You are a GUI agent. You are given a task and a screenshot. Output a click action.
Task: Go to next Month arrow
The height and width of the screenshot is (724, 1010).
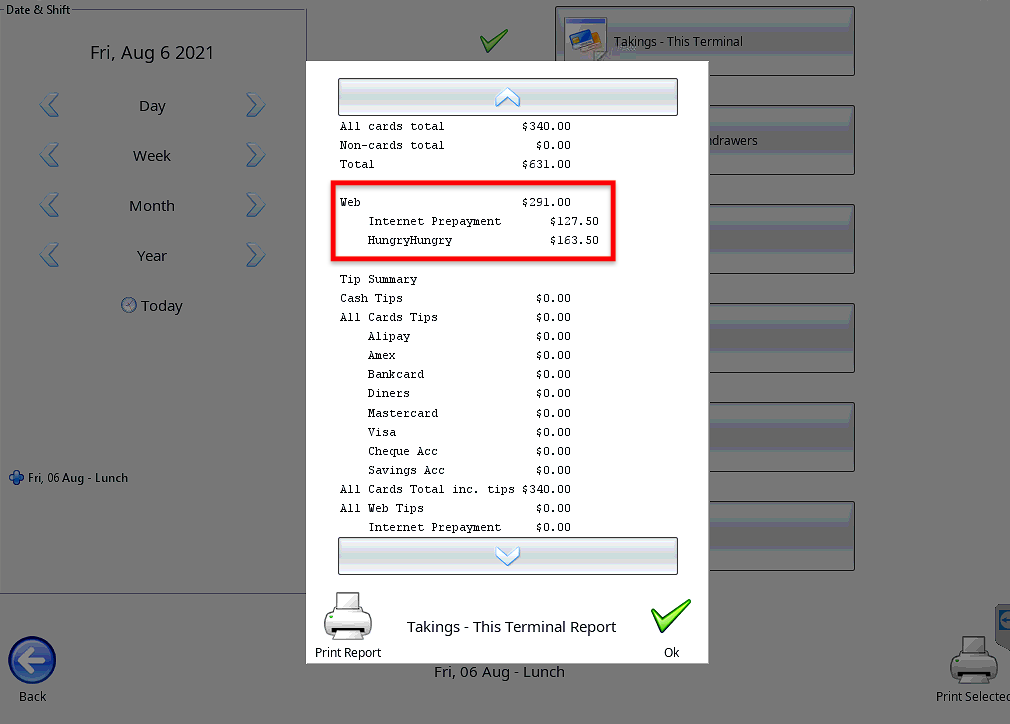255,205
